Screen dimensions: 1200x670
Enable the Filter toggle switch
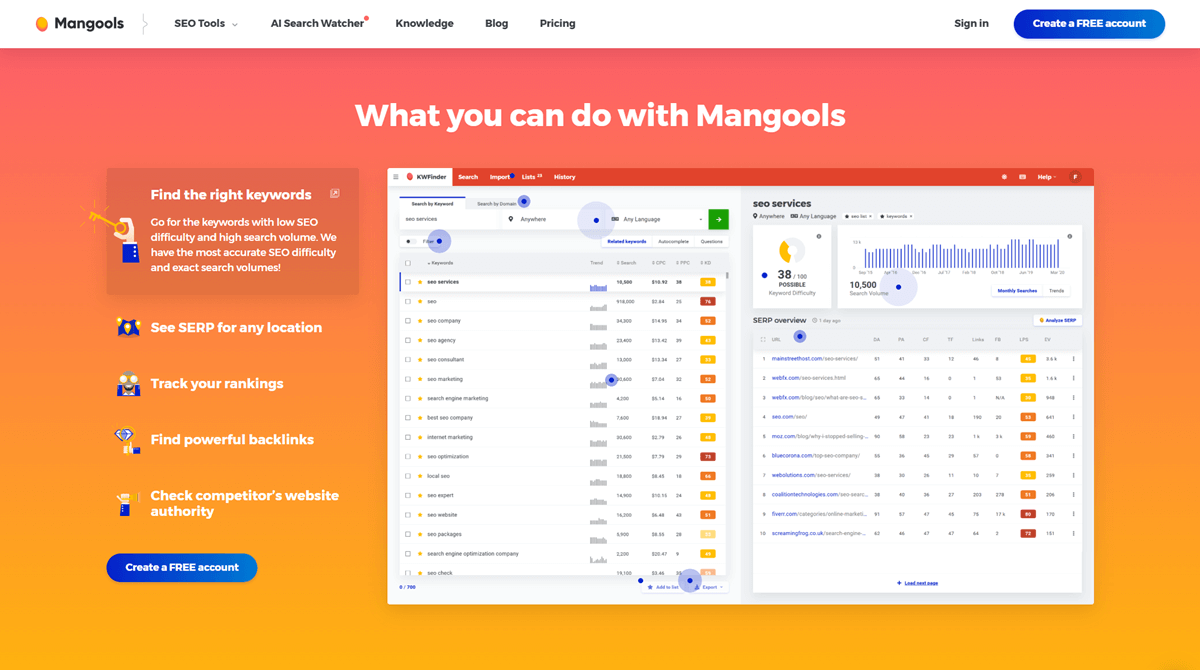click(x=410, y=241)
